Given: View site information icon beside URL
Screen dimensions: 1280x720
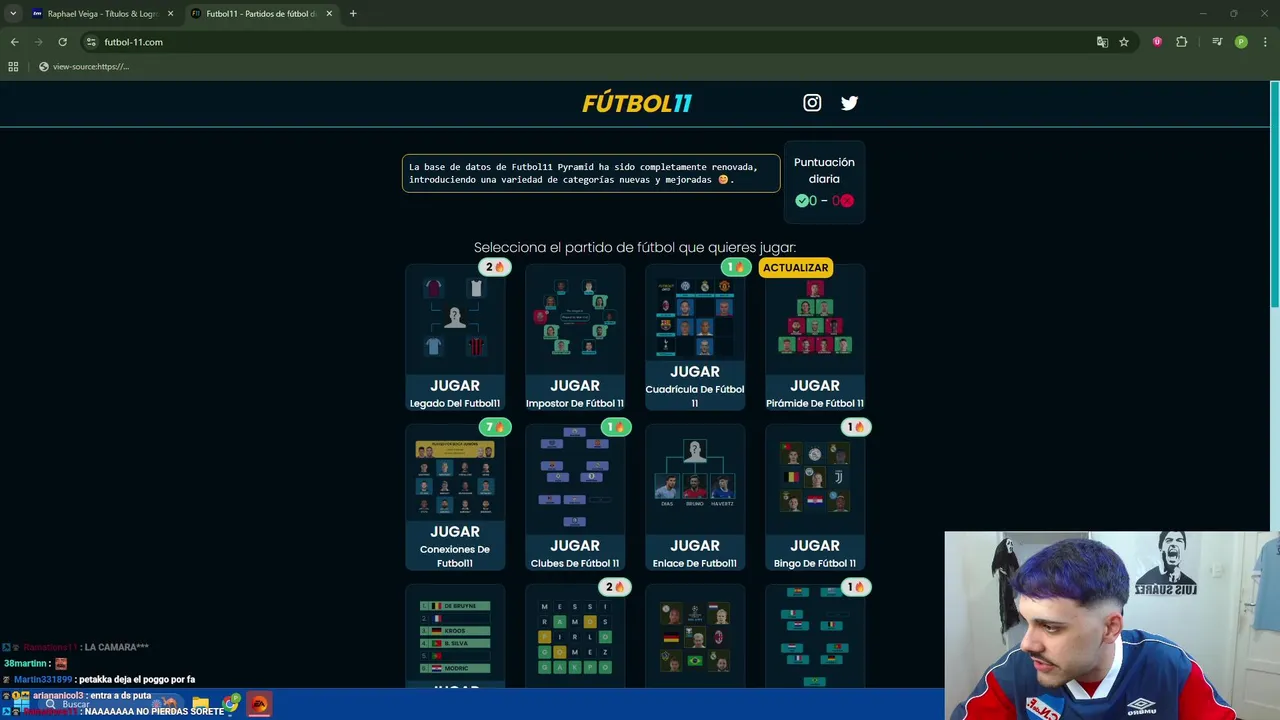Looking at the screenshot, I should 91,42.
